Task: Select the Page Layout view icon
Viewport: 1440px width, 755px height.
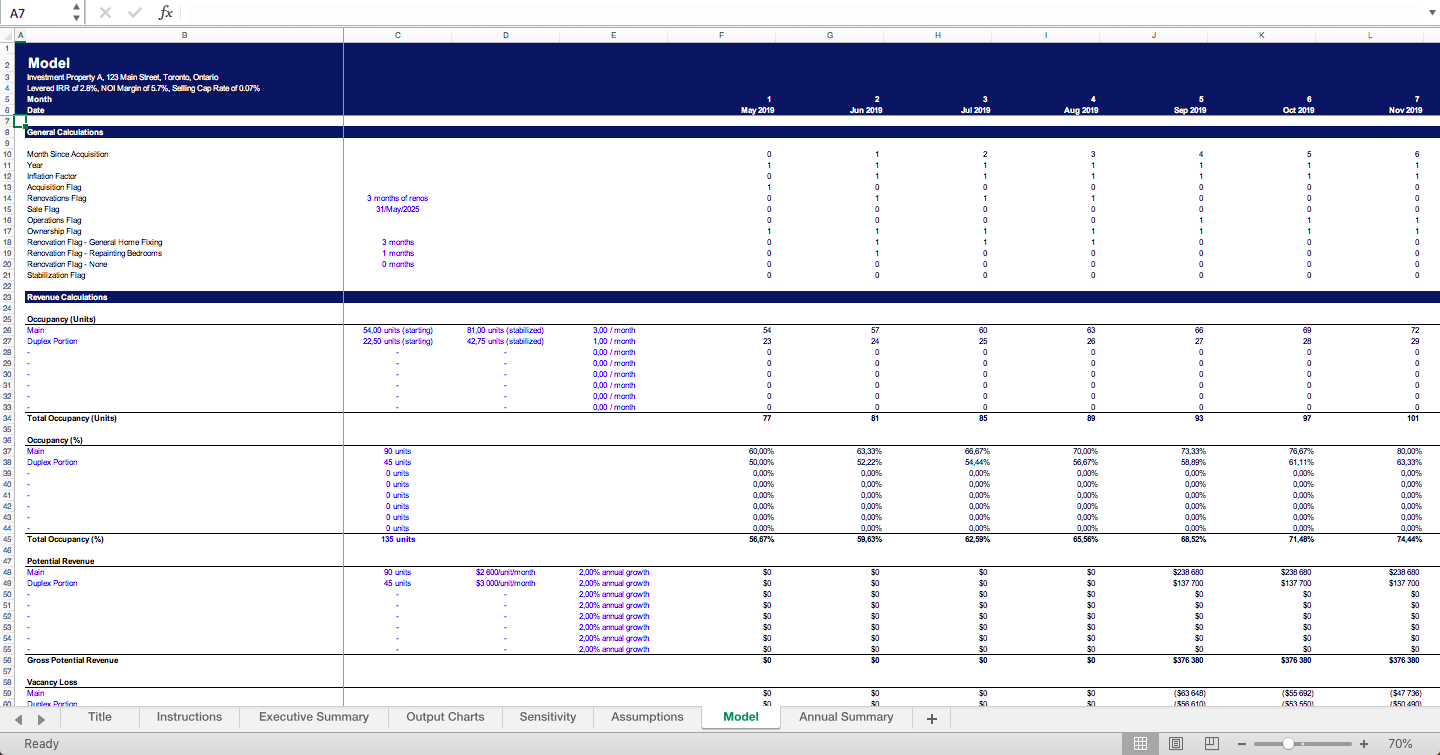Action: tap(1176, 743)
